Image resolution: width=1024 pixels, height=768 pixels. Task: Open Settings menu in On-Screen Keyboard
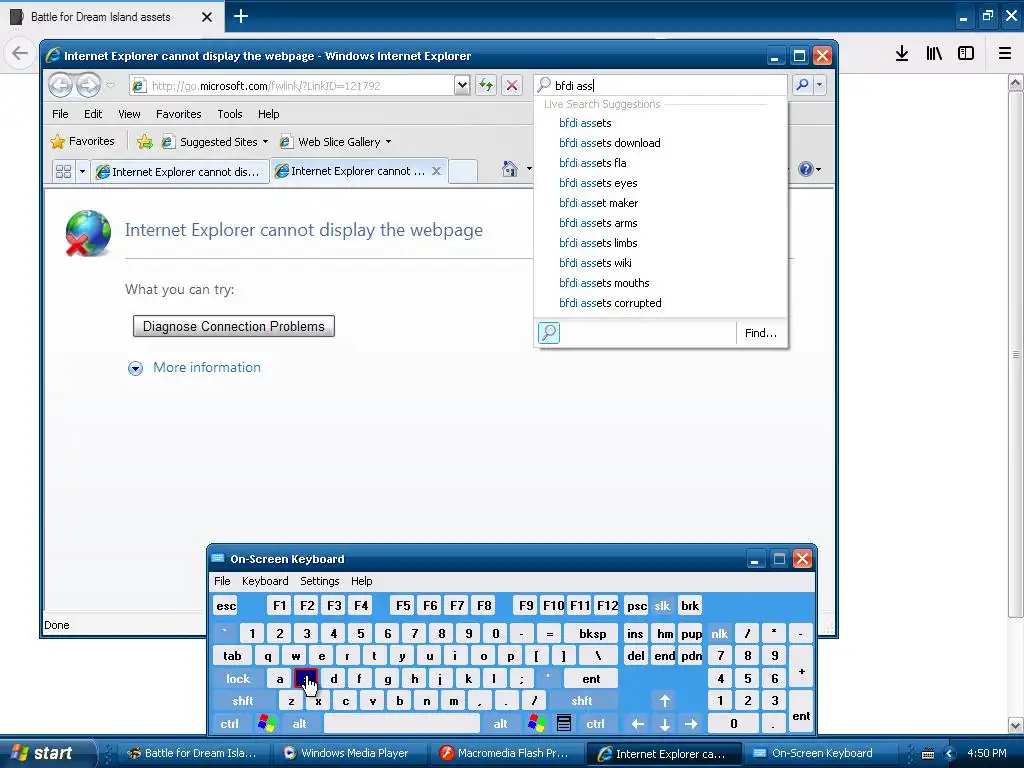coord(319,581)
